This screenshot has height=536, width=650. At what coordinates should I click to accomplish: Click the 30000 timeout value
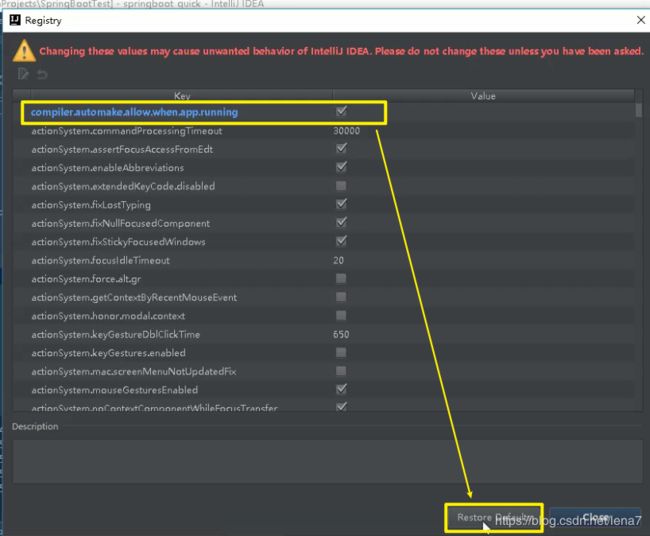tap(347, 131)
